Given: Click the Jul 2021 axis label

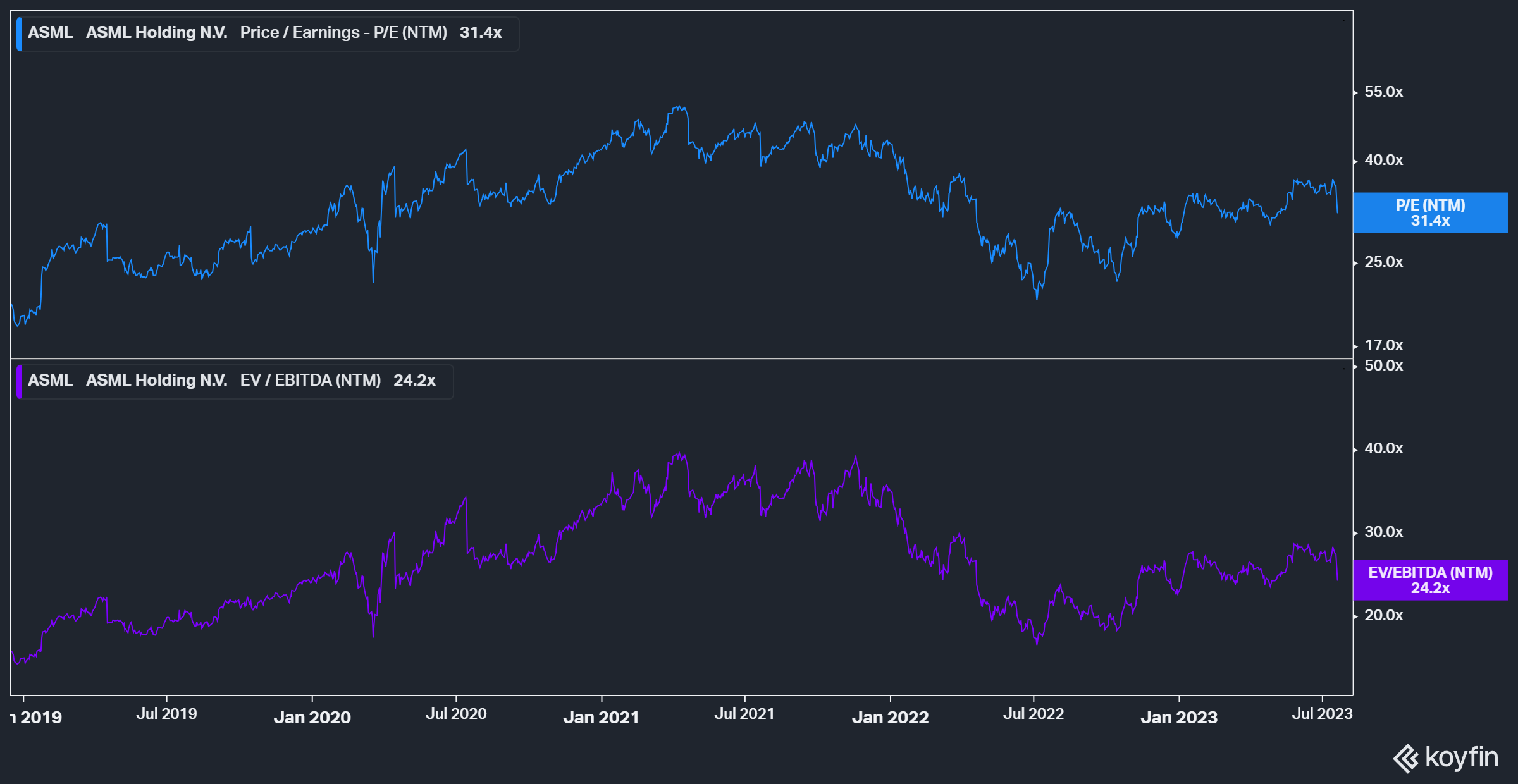Looking at the screenshot, I should (x=744, y=714).
